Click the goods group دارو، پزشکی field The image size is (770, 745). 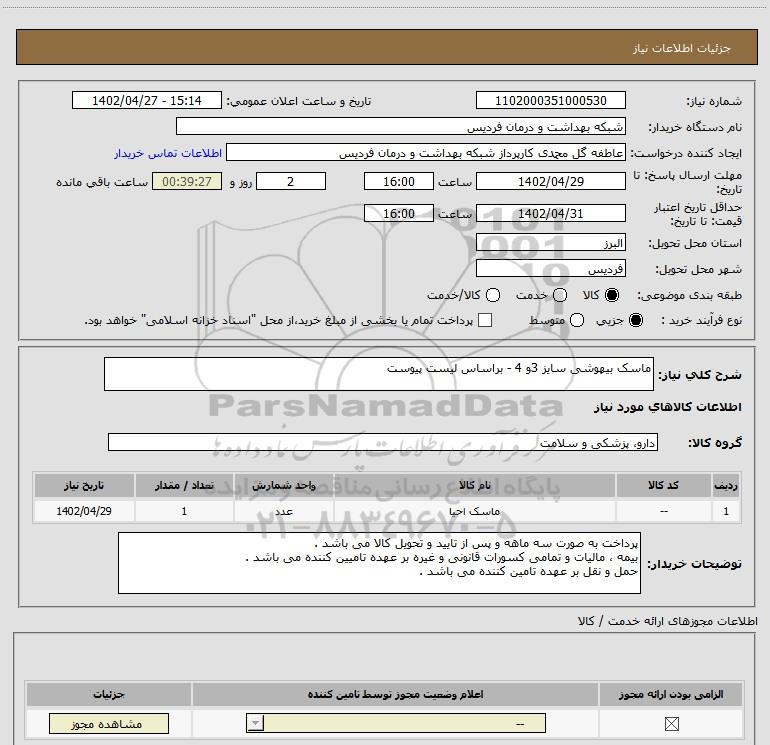(x=383, y=442)
